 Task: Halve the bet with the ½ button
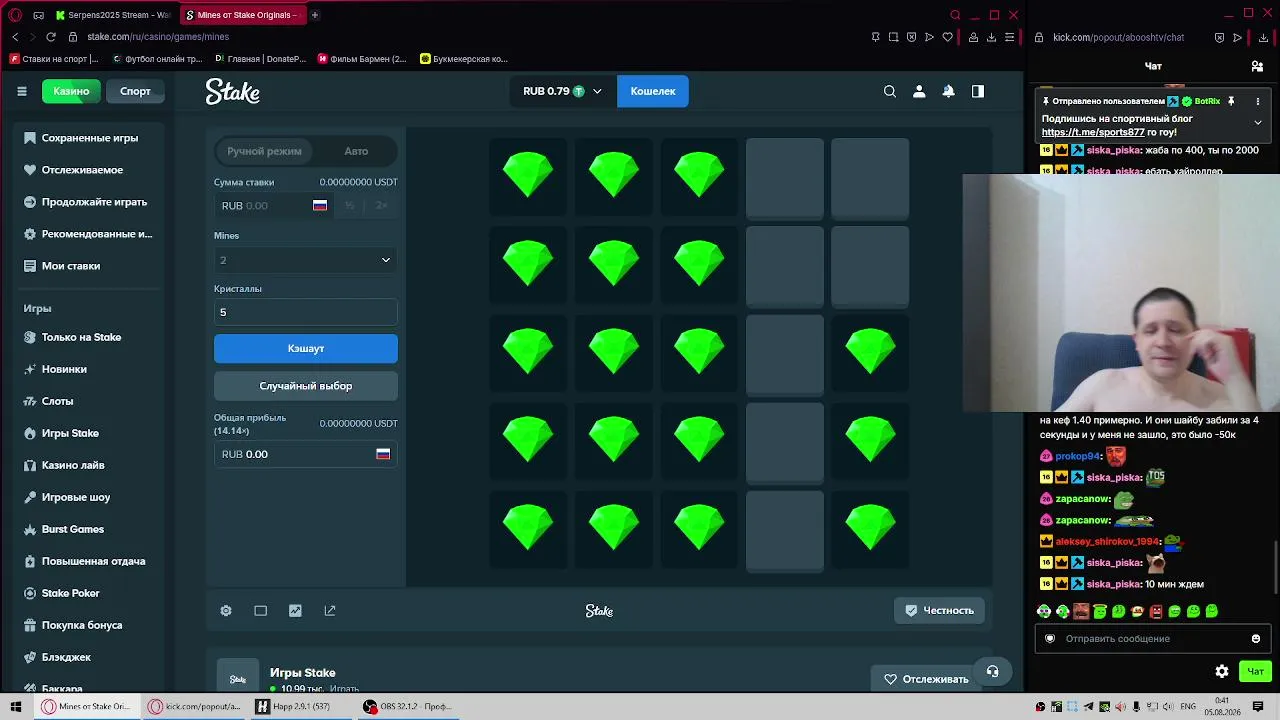pos(349,205)
